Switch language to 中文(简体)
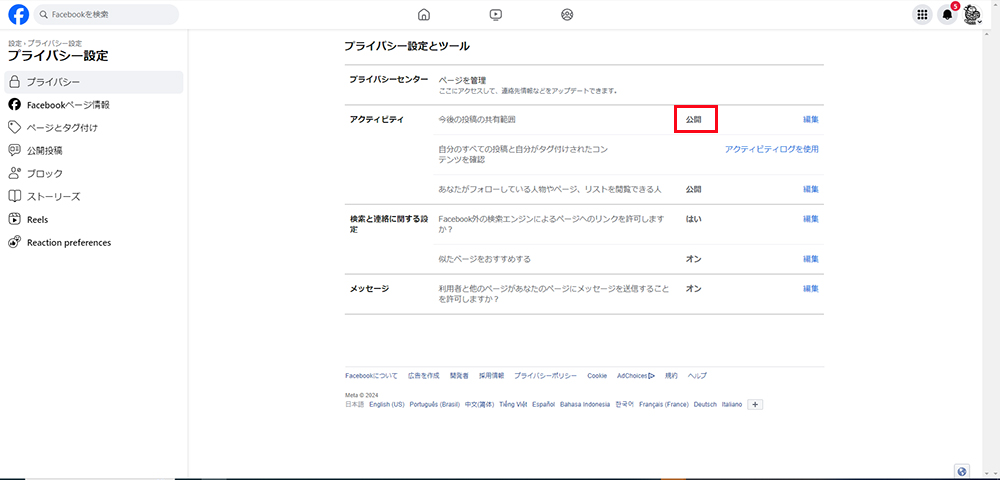Image resolution: width=1000 pixels, height=480 pixels. coord(479,405)
